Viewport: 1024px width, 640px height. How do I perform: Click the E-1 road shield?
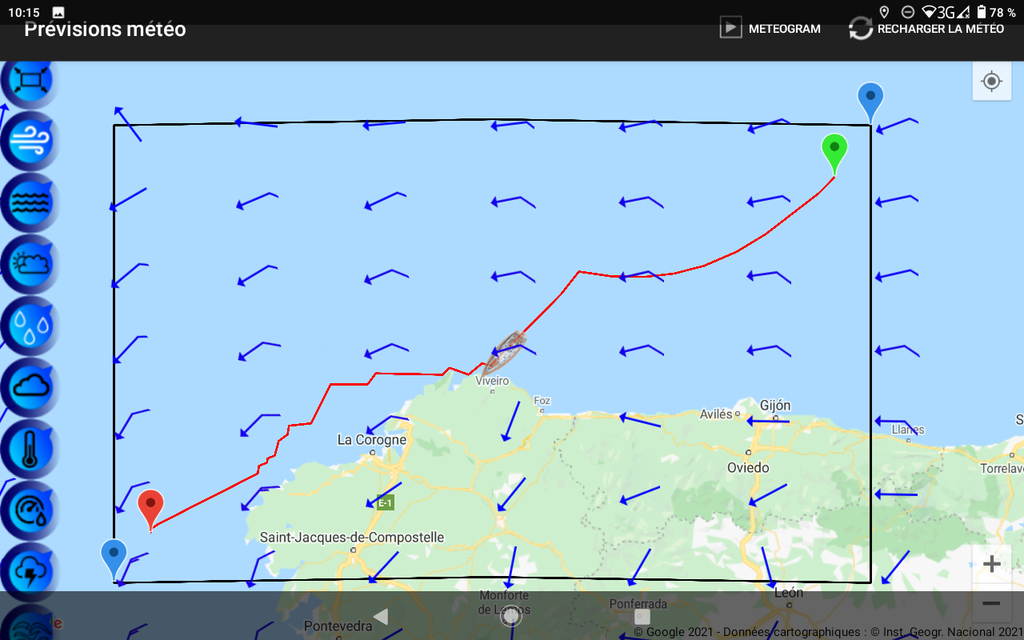point(385,502)
